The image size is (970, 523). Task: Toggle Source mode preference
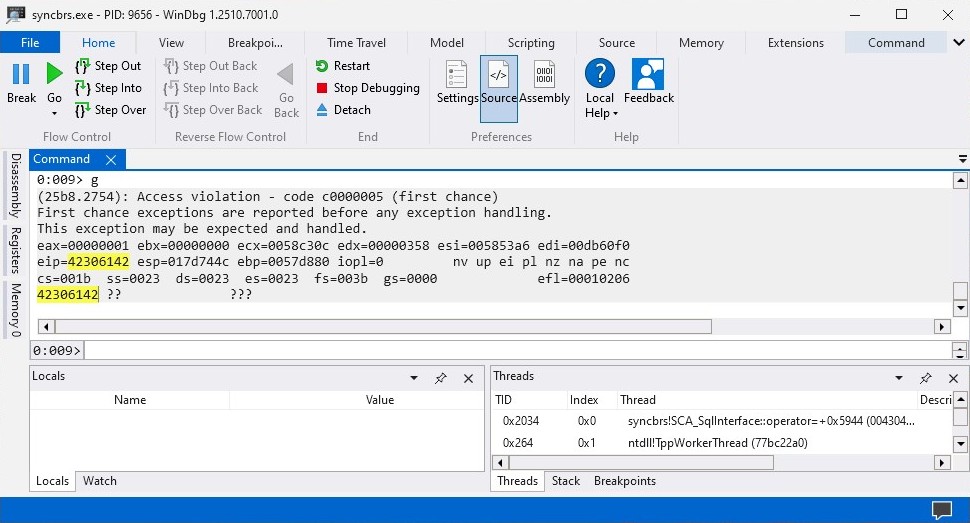[x=498, y=82]
